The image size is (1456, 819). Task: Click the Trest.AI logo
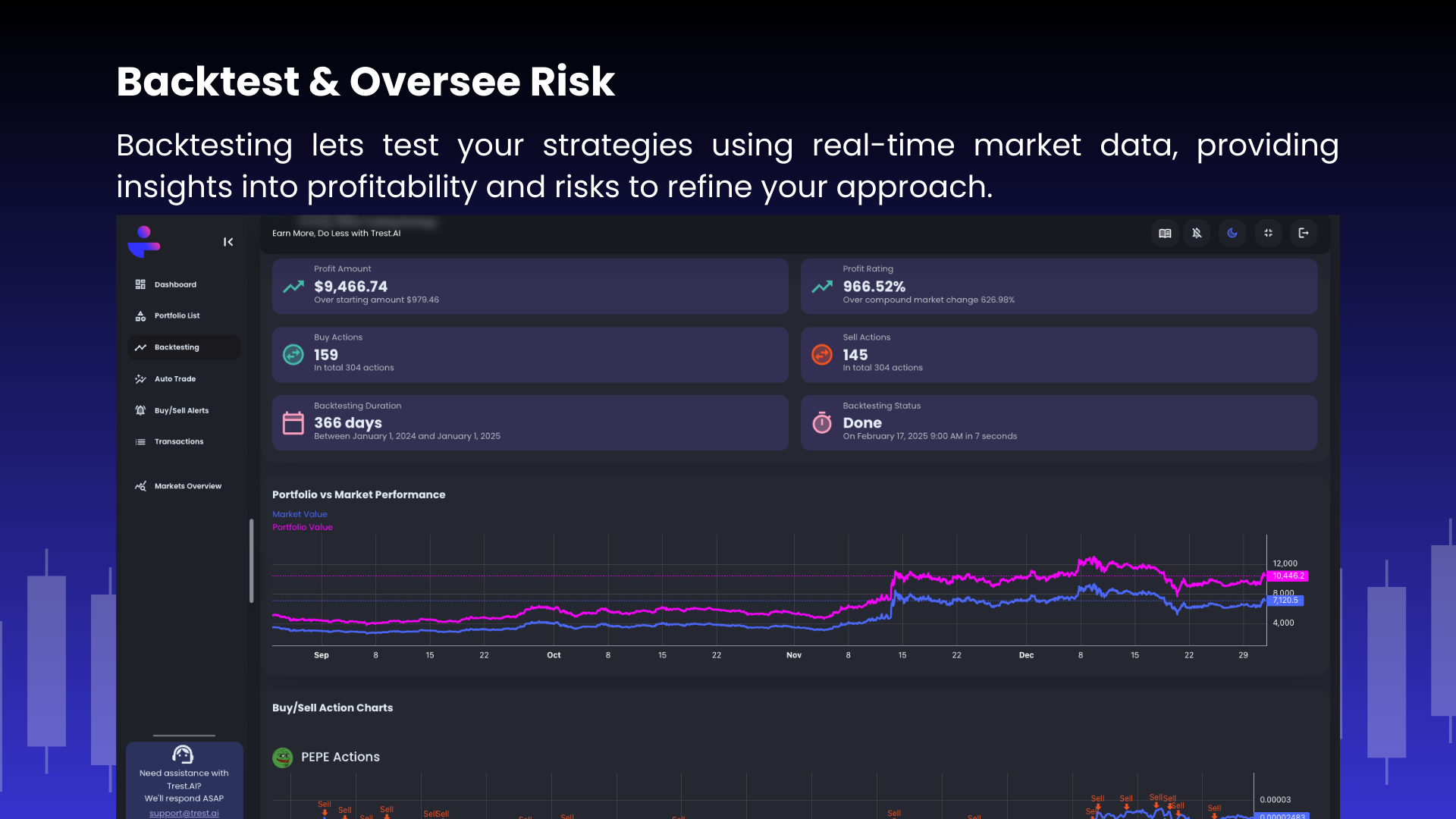pos(144,241)
